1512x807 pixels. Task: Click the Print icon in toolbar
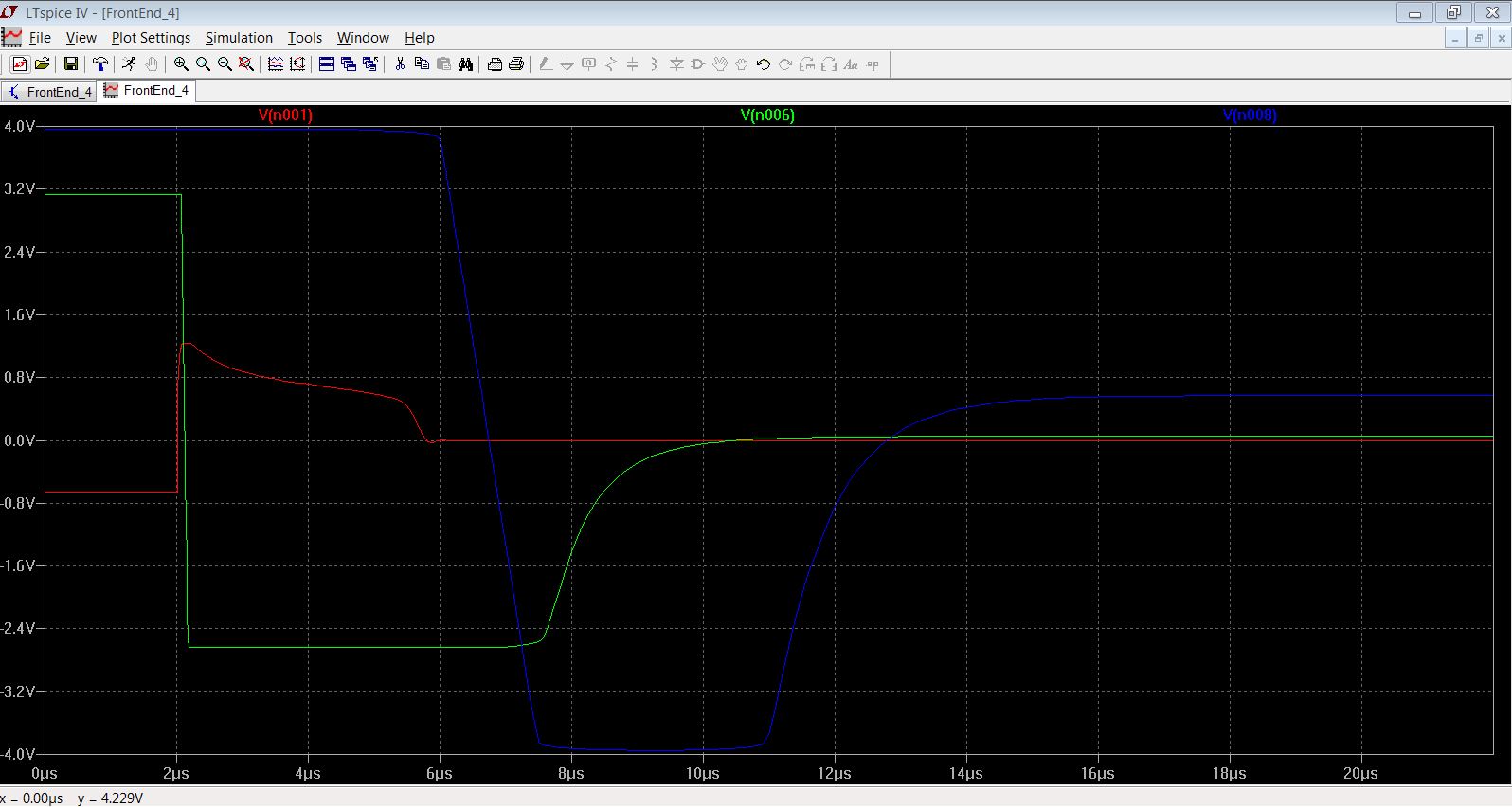(x=516, y=64)
